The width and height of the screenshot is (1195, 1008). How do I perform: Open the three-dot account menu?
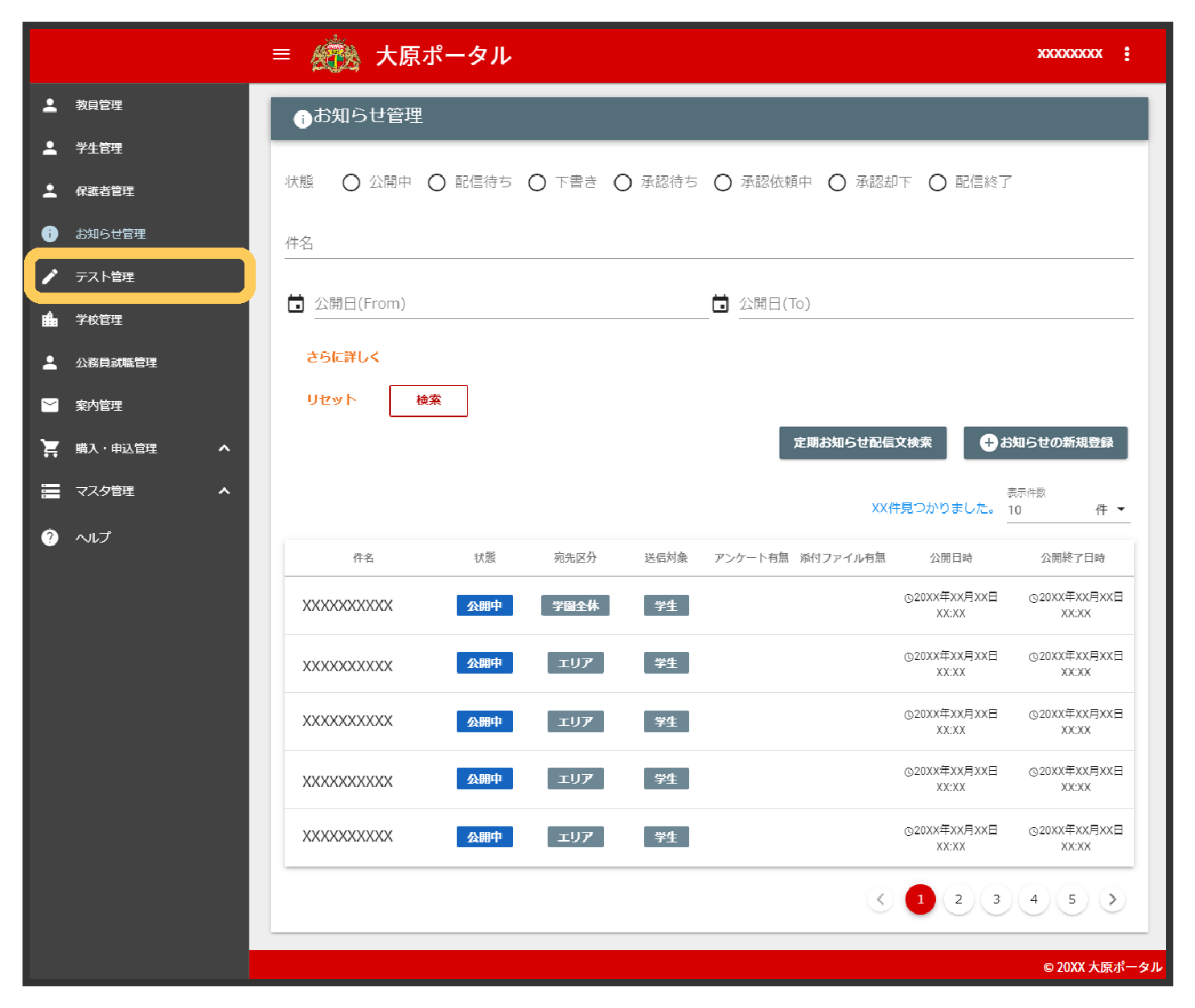coord(1127,54)
